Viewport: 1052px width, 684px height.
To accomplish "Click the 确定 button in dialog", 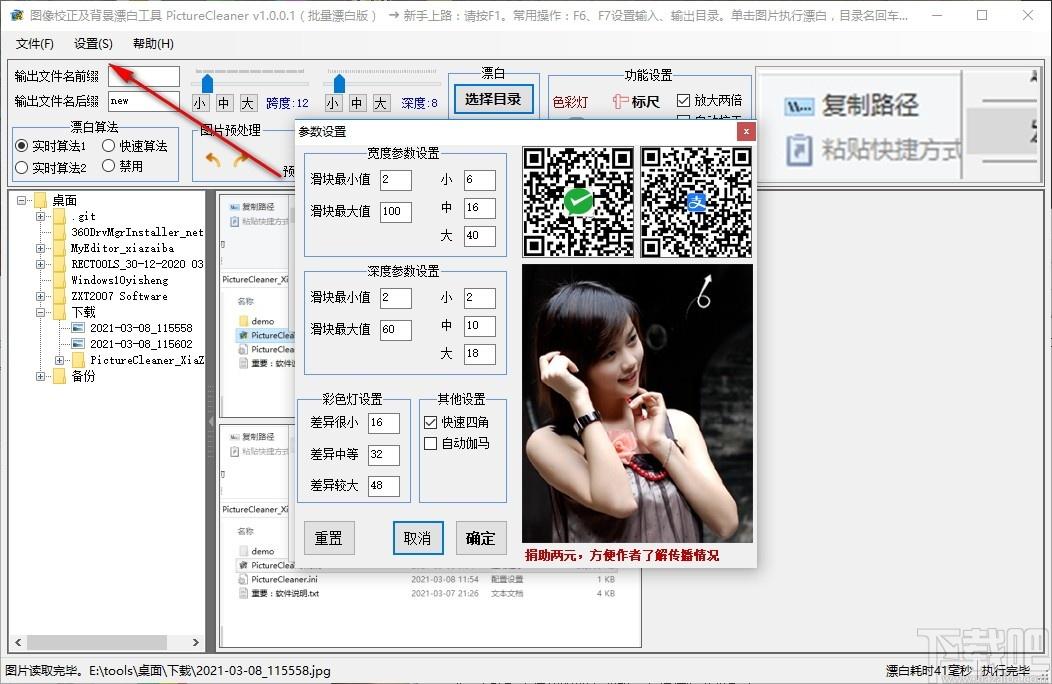I will (480, 538).
